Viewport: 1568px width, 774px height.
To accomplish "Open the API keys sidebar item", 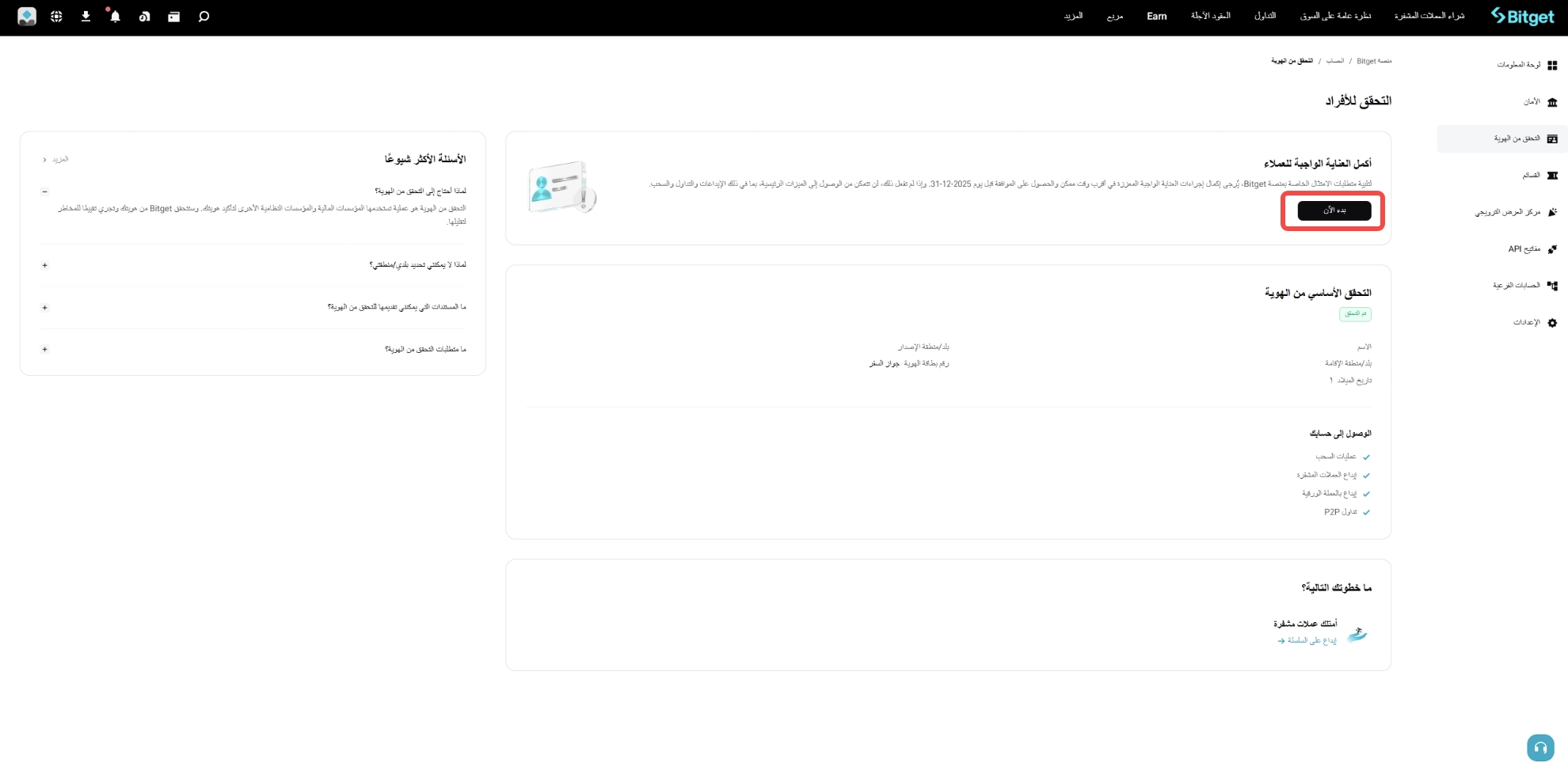I will (x=1554, y=249).
